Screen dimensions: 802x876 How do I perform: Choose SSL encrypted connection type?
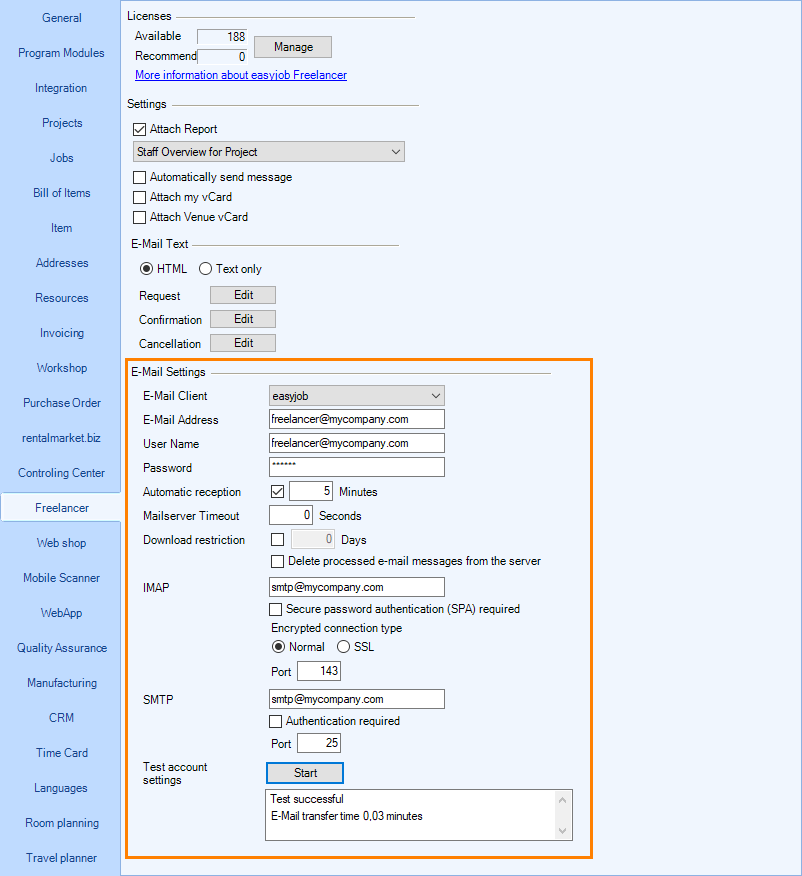tap(343, 647)
